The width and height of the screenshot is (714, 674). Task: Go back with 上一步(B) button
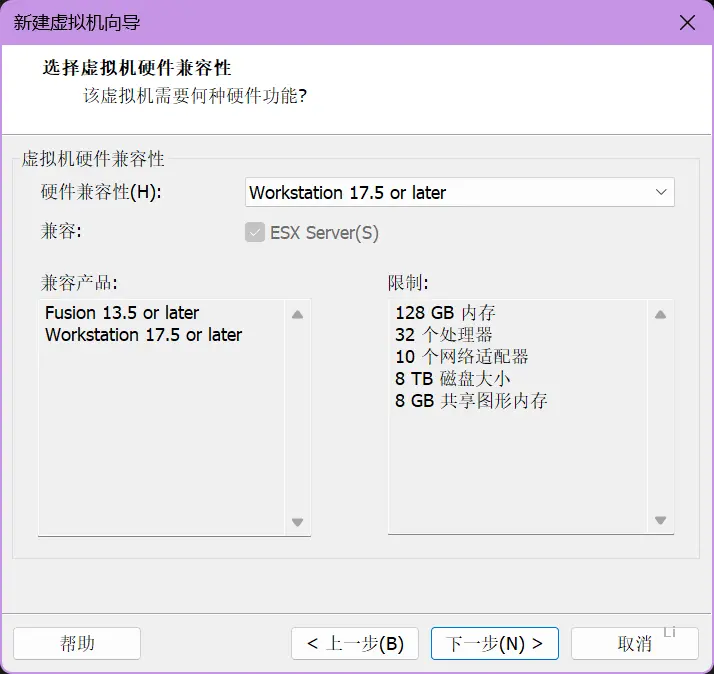pos(355,643)
